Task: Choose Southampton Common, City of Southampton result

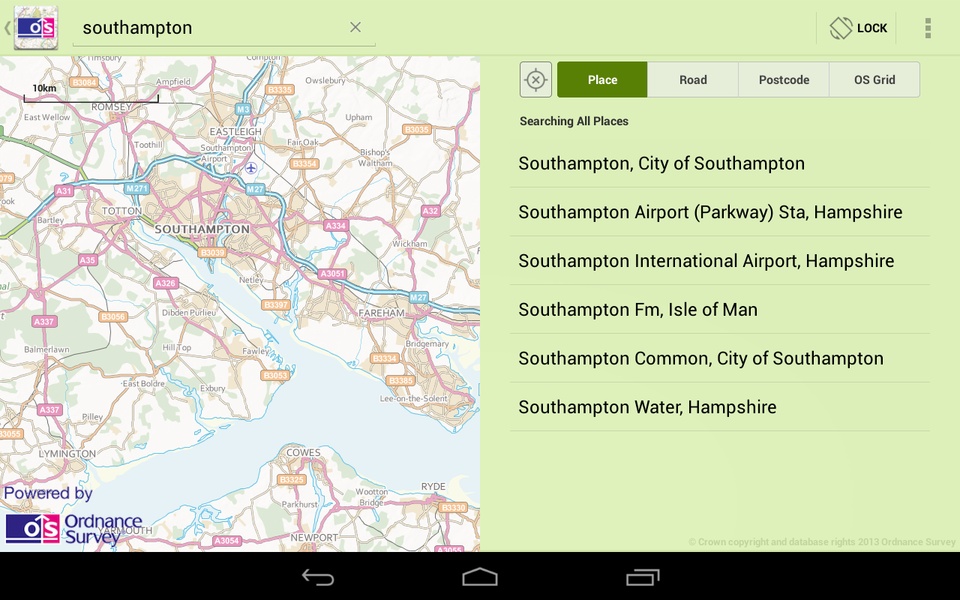Action: click(720, 358)
